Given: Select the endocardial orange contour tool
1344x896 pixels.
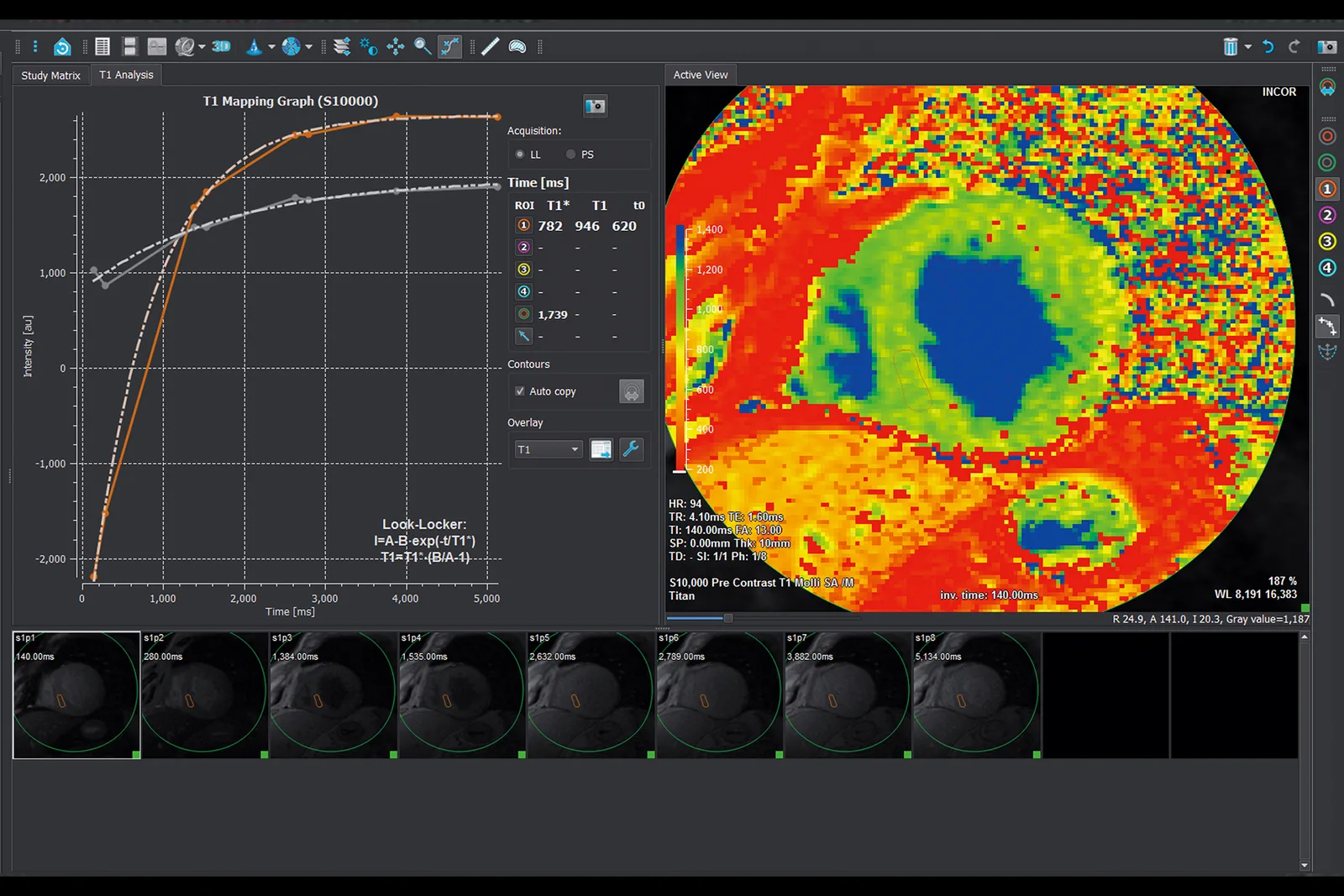Looking at the screenshot, I should [x=1327, y=136].
